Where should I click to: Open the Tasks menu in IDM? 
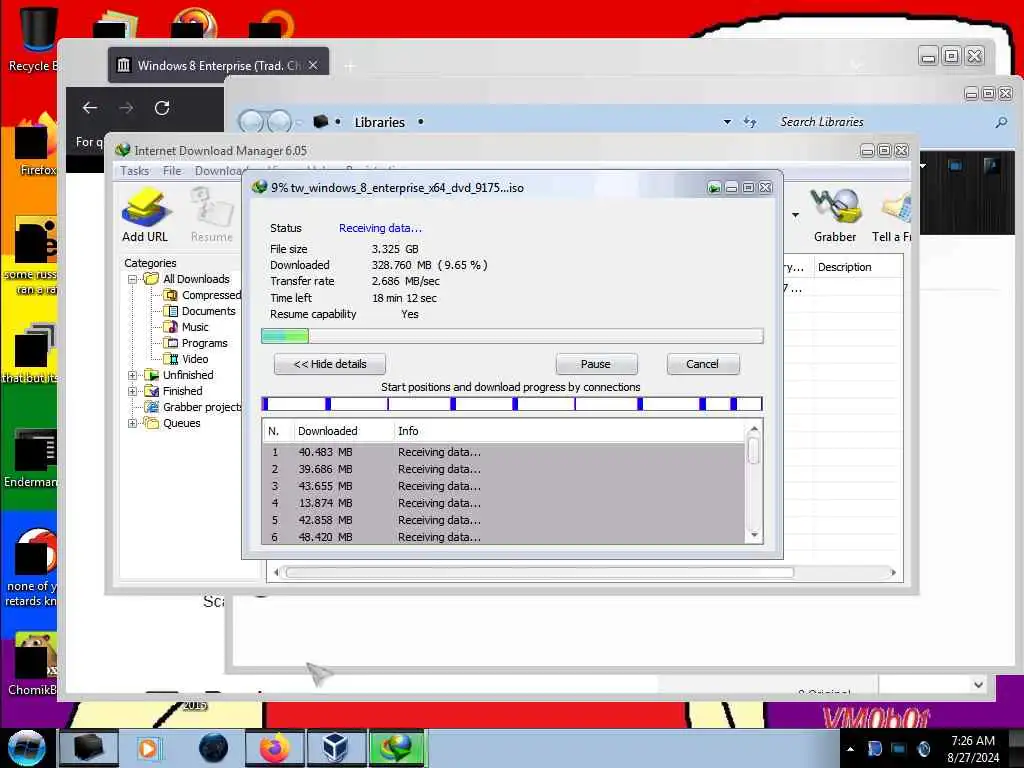(x=135, y=171)
